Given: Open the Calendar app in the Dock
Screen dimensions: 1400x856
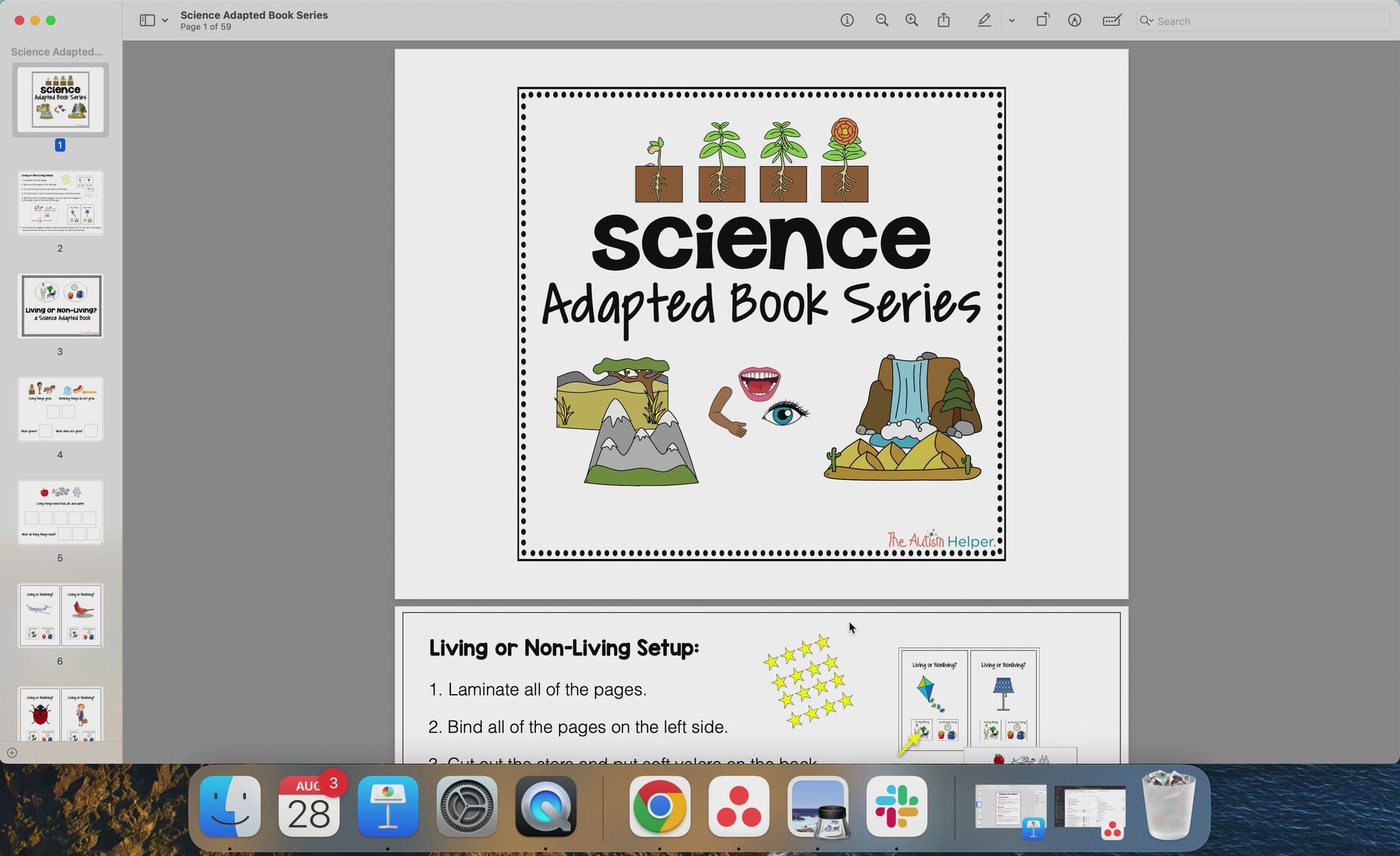Looking at the screenshot, I should [x=309, y=806].
